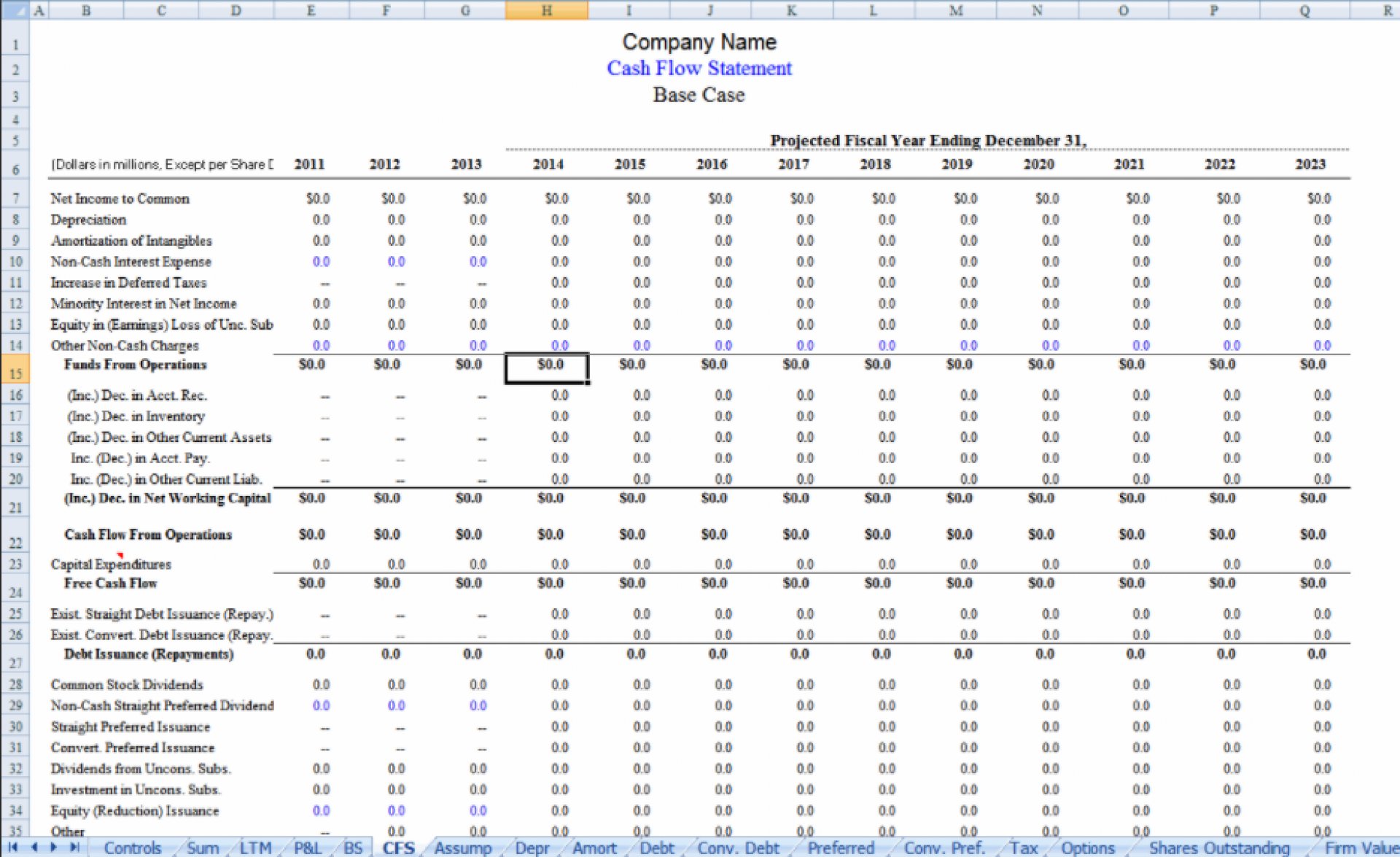1400x857 pixels.
Task: Open the Depr sheet tab
Action: (x=532, y=848)
